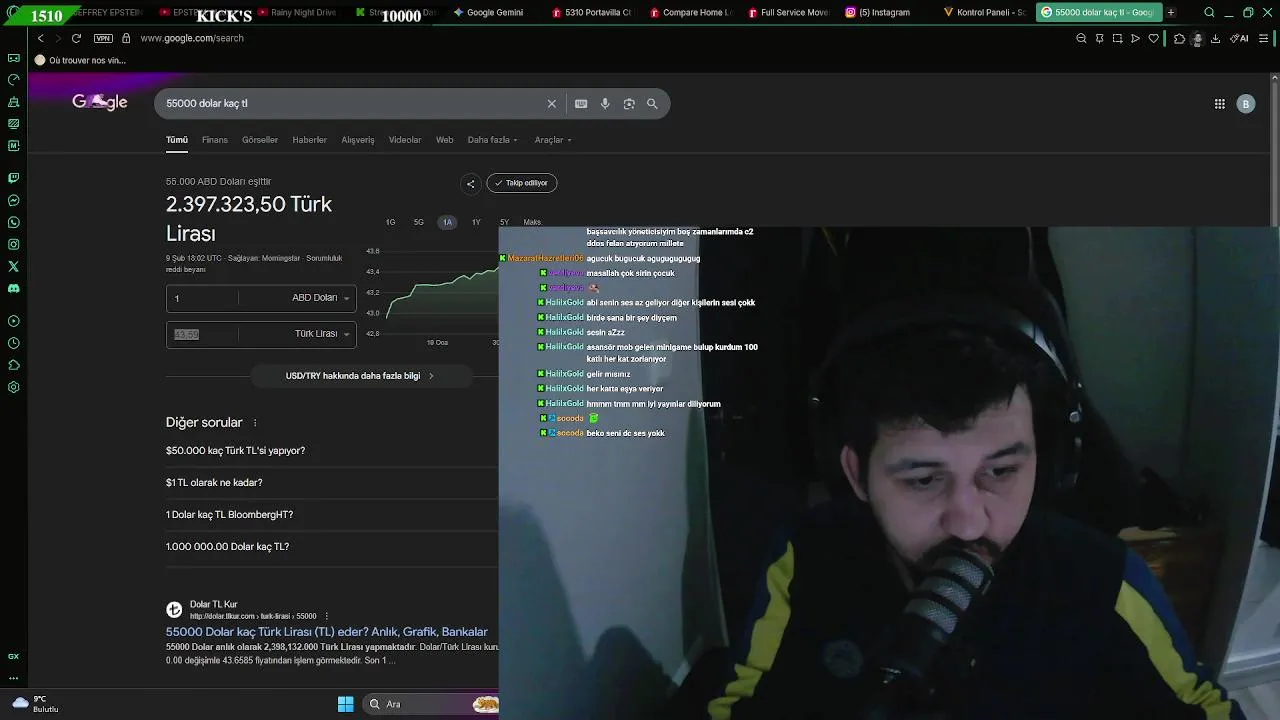1280x720 pixels.
Task: Open the sidebar player icon
Action: point(13,321)
